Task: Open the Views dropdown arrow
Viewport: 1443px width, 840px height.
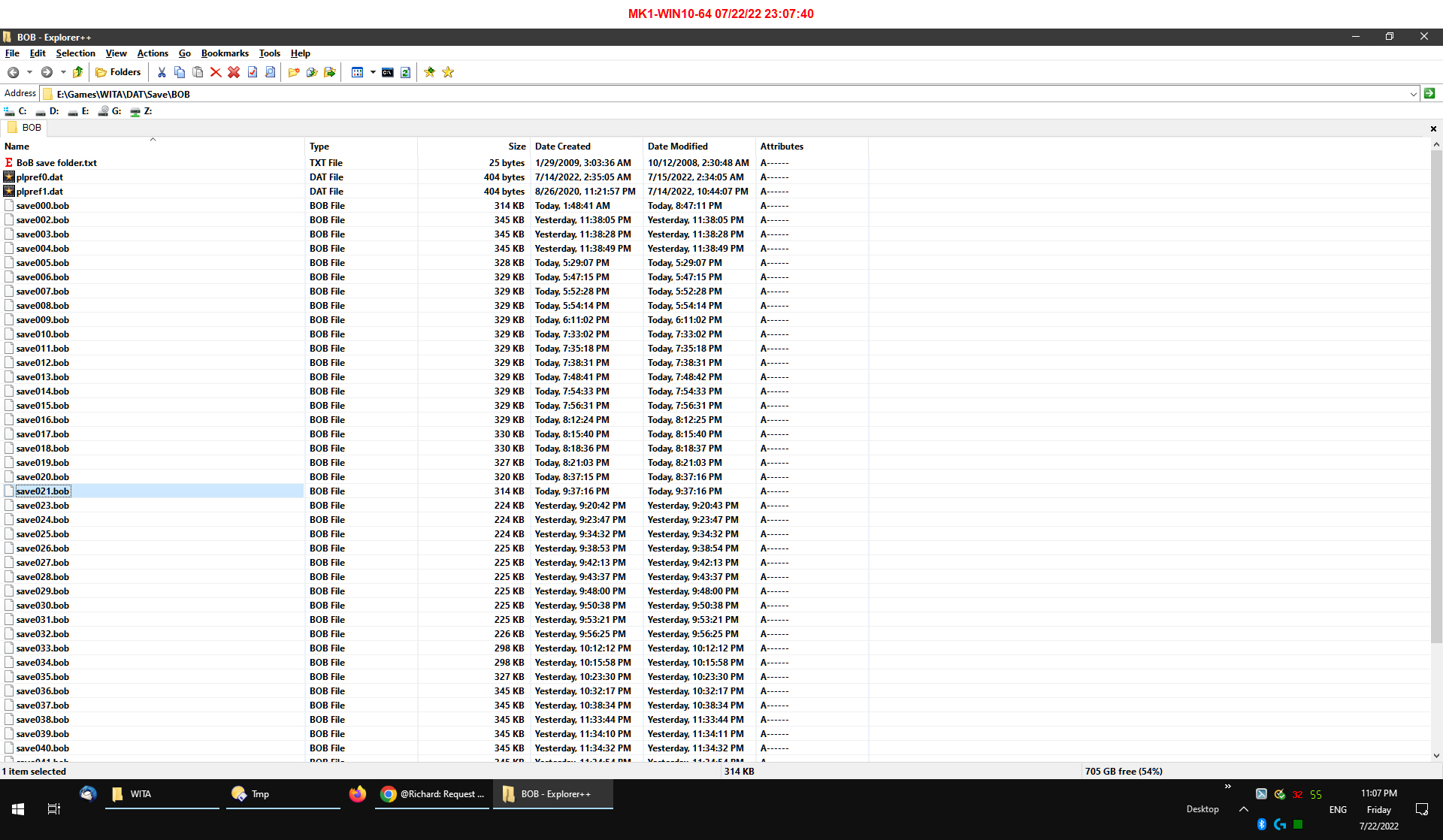Action: pyautogui.click(x=373, y=72)
